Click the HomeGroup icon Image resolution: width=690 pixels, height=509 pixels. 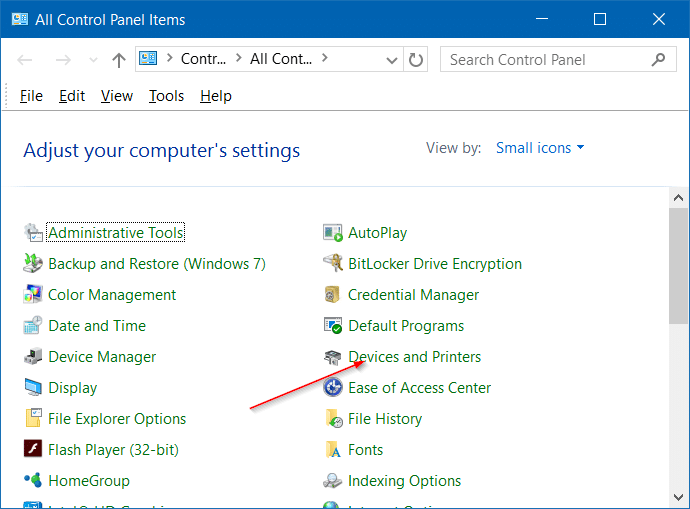tap(33, 480)
